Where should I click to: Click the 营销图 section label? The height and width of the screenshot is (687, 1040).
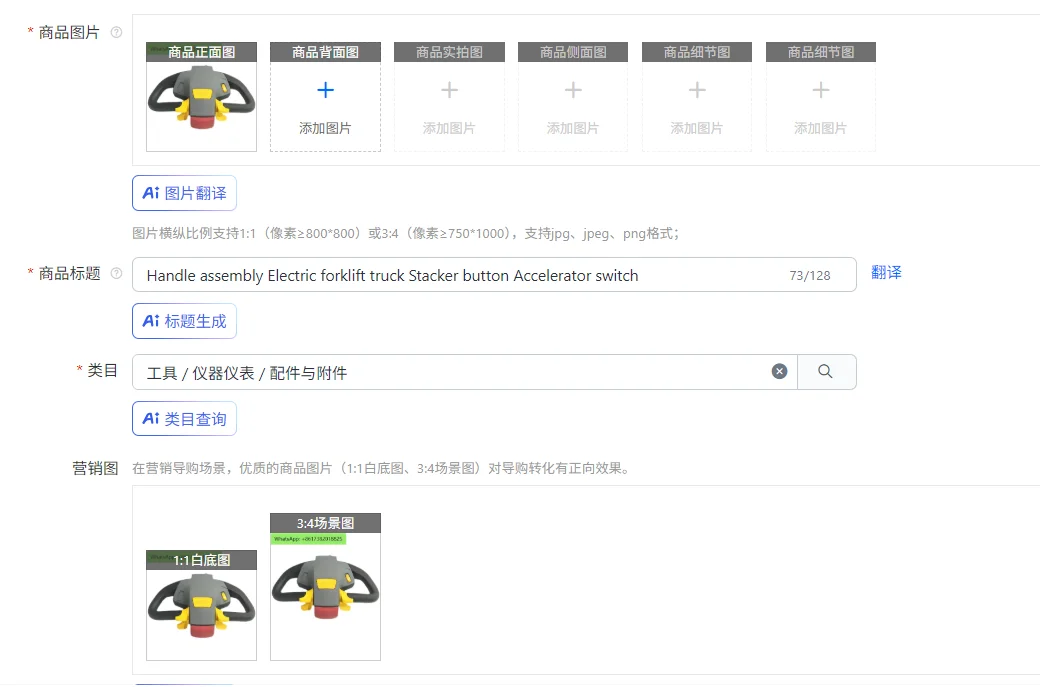(x=95, y=468)
